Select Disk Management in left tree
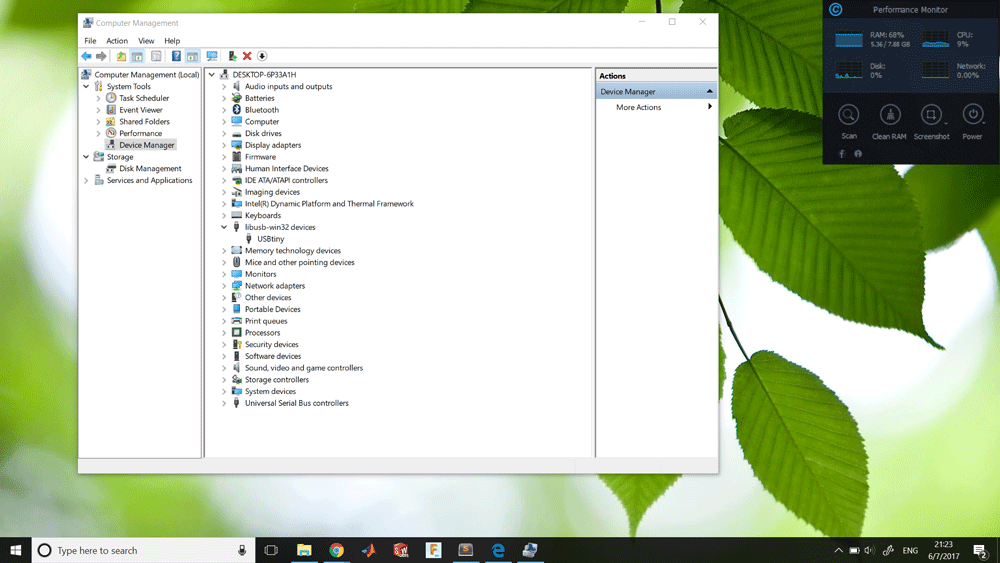The height and width of the screenshot is (563, 1000). (x=150, y=168)
